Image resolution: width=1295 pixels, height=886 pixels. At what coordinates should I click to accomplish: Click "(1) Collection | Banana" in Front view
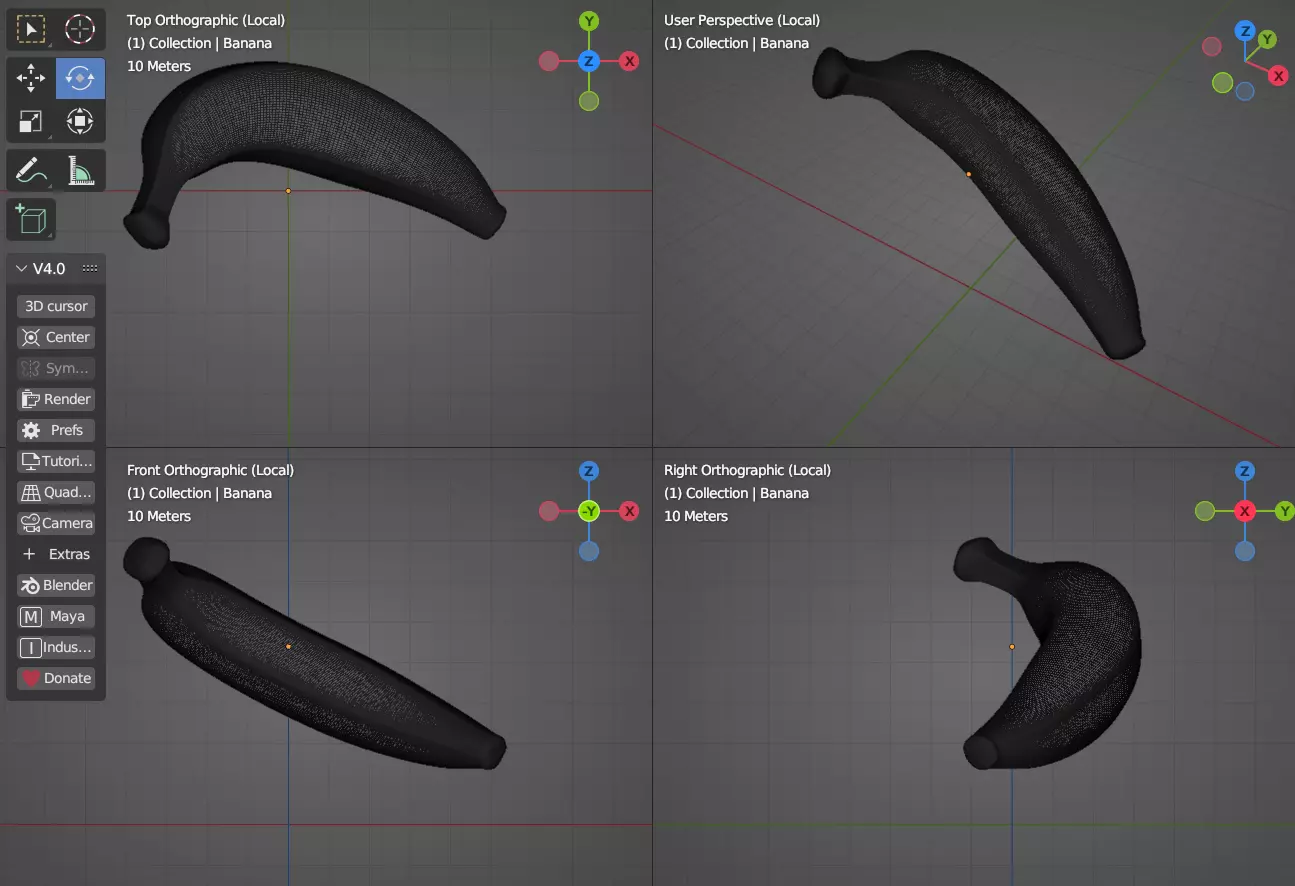(199, 493)
